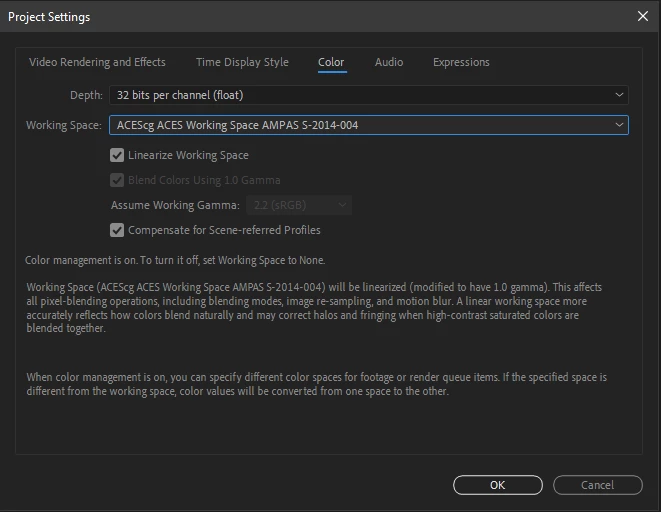Click the Depth label
661x512 pixels.
pos(86,95)
